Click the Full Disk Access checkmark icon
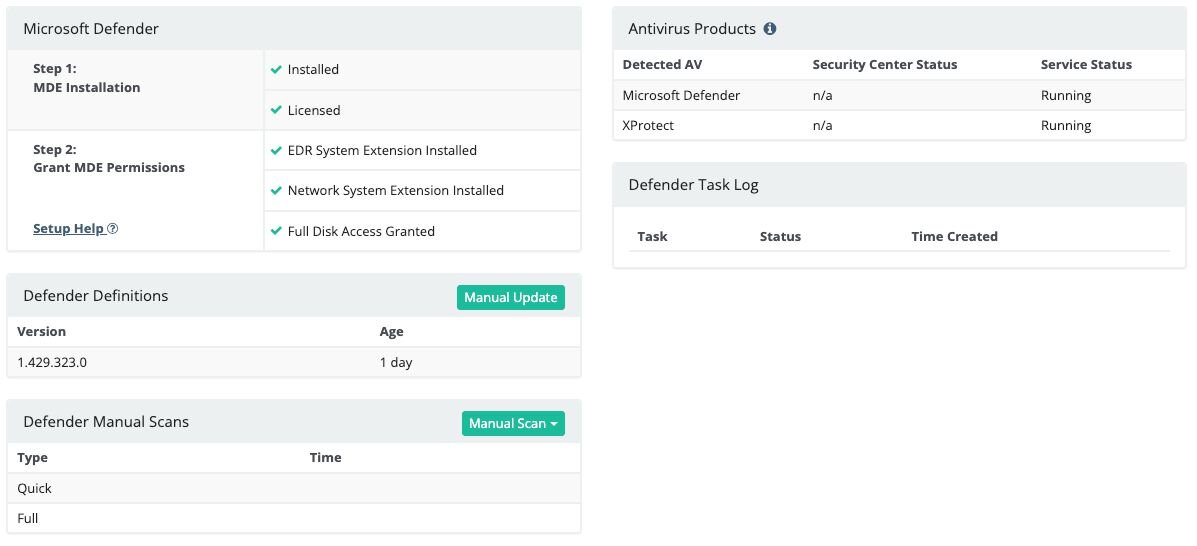1197x546 pixels. click(276, 231)
